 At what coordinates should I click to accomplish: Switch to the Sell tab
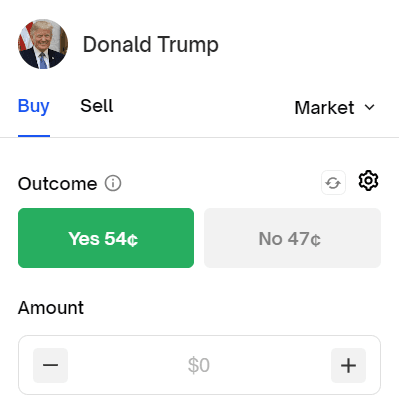click(97, 106)
